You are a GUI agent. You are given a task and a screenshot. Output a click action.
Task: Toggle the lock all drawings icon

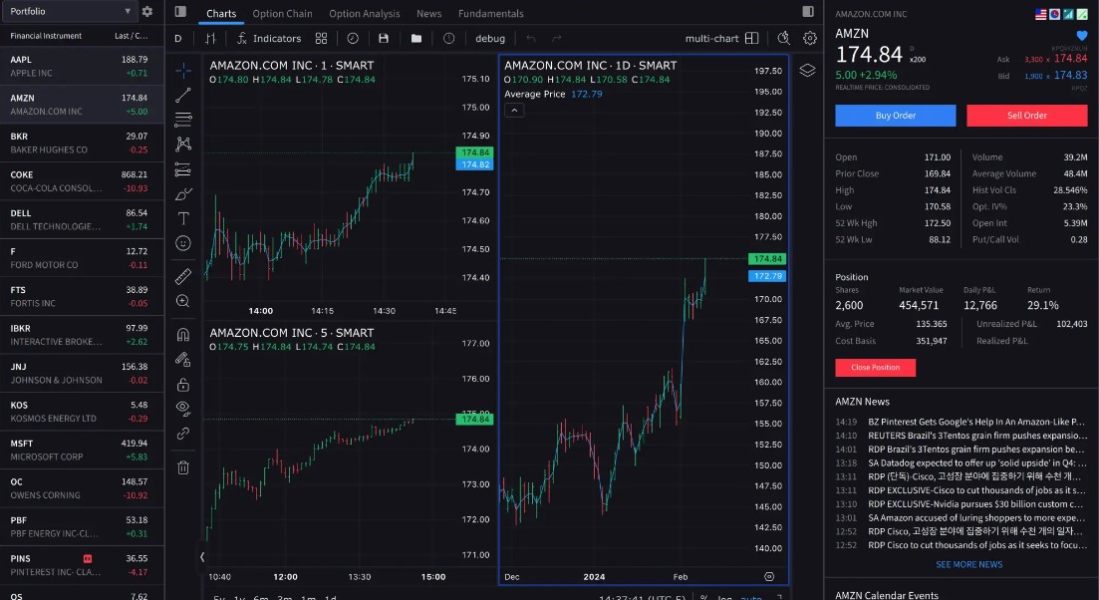[183, 384]
